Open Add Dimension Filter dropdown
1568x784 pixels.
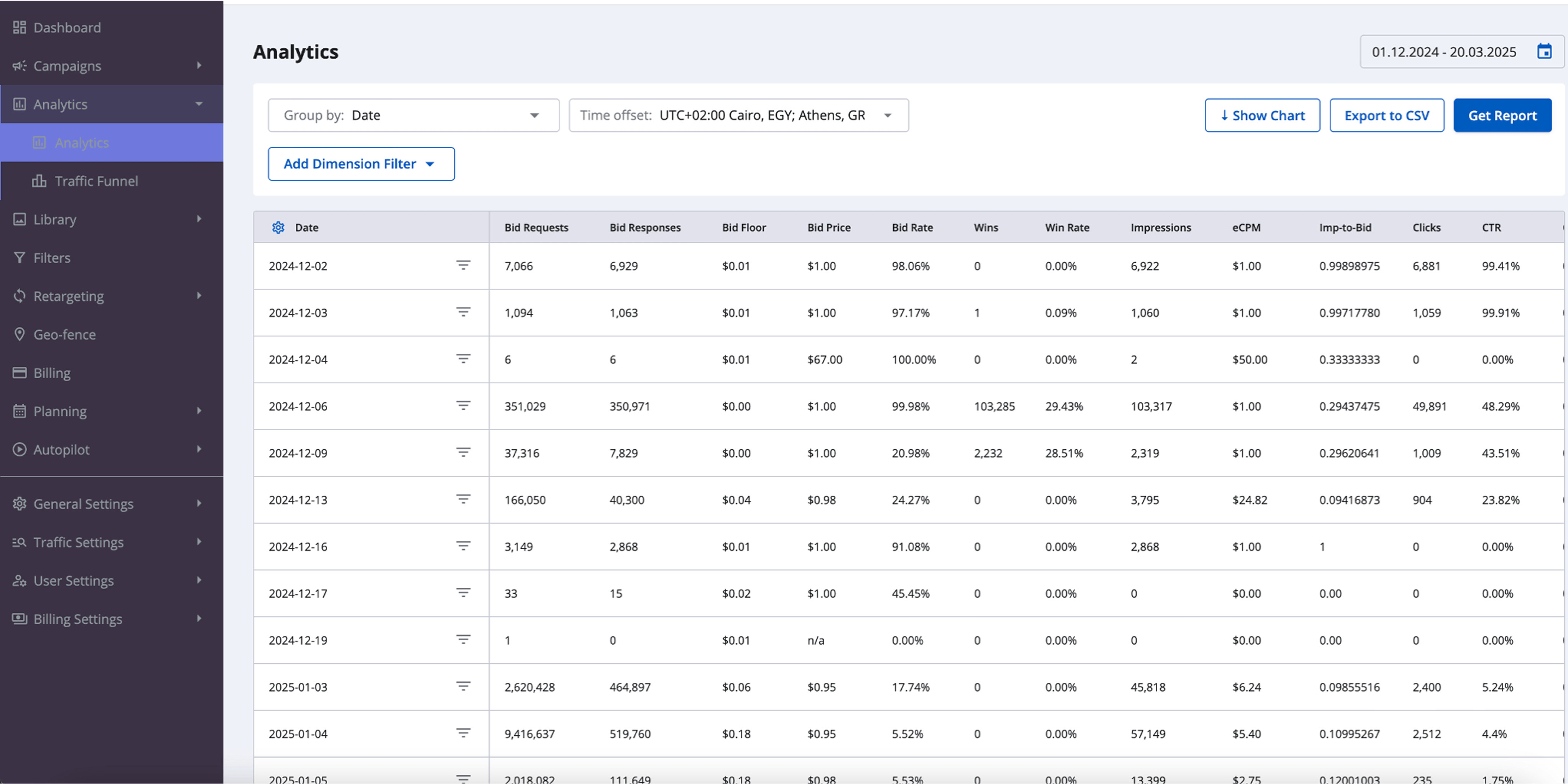tap(361, 164)
